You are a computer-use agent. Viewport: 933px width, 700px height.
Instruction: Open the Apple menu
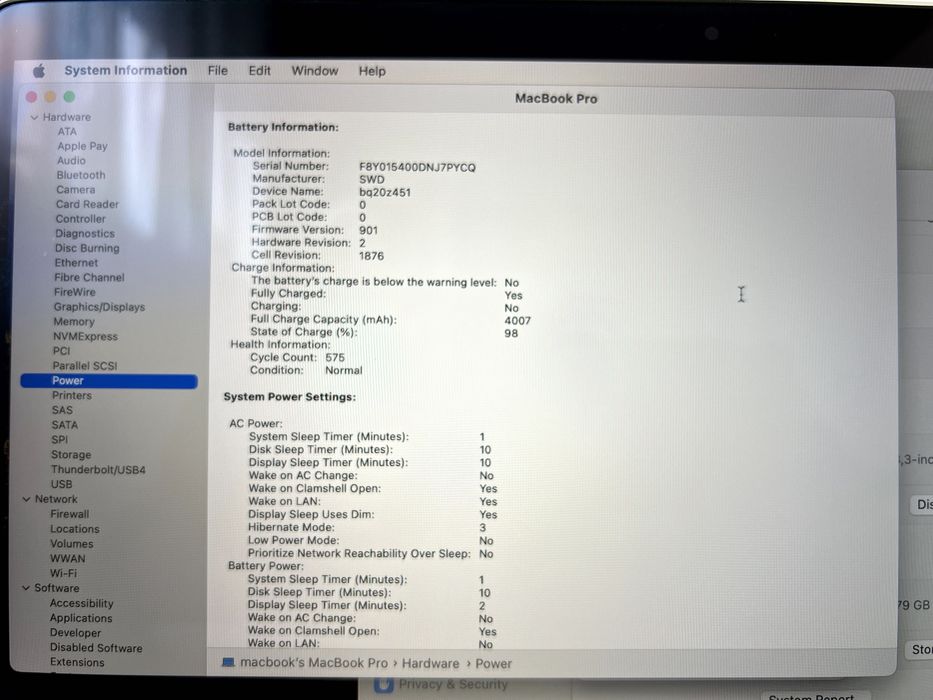(x=39, y=71)
